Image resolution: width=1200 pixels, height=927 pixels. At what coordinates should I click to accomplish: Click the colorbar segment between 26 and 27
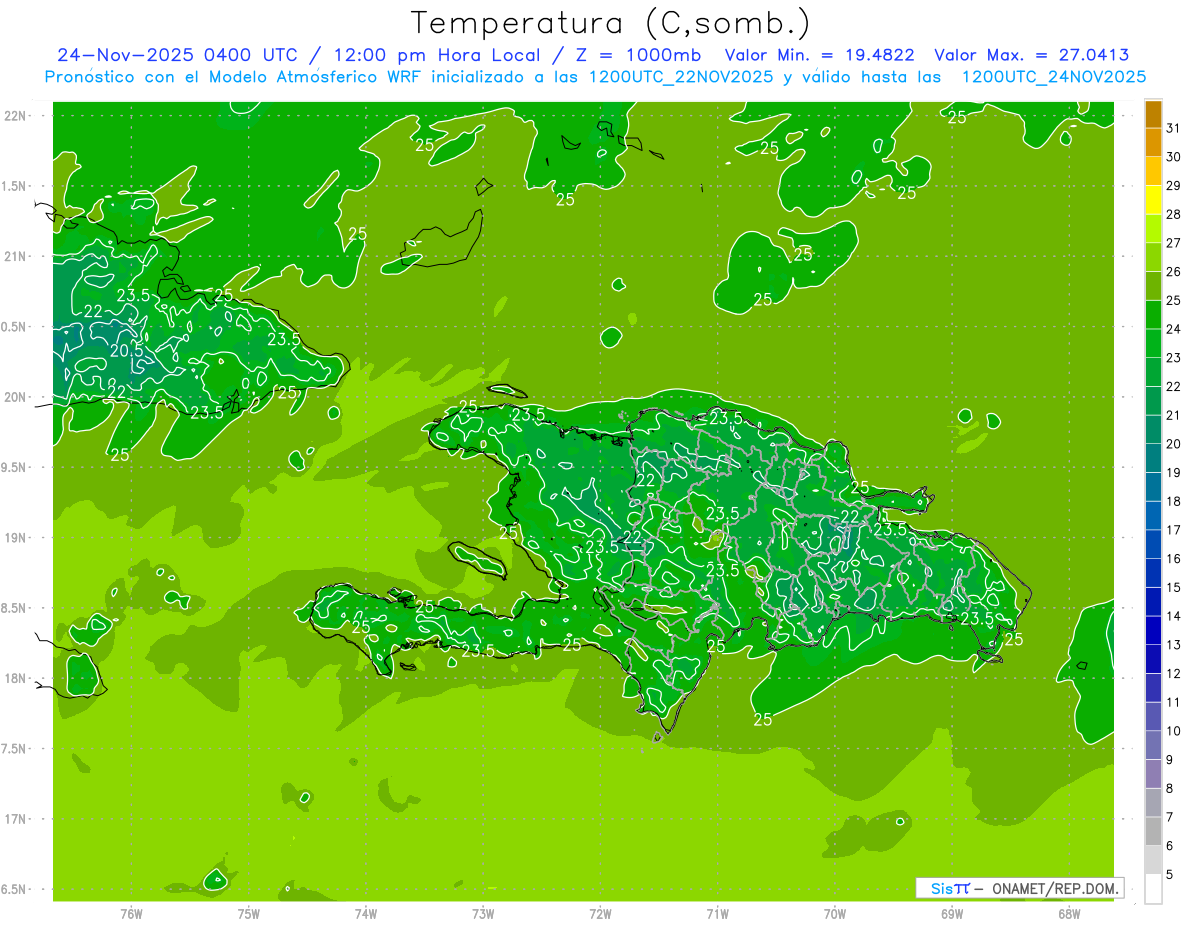[1153, 257]
